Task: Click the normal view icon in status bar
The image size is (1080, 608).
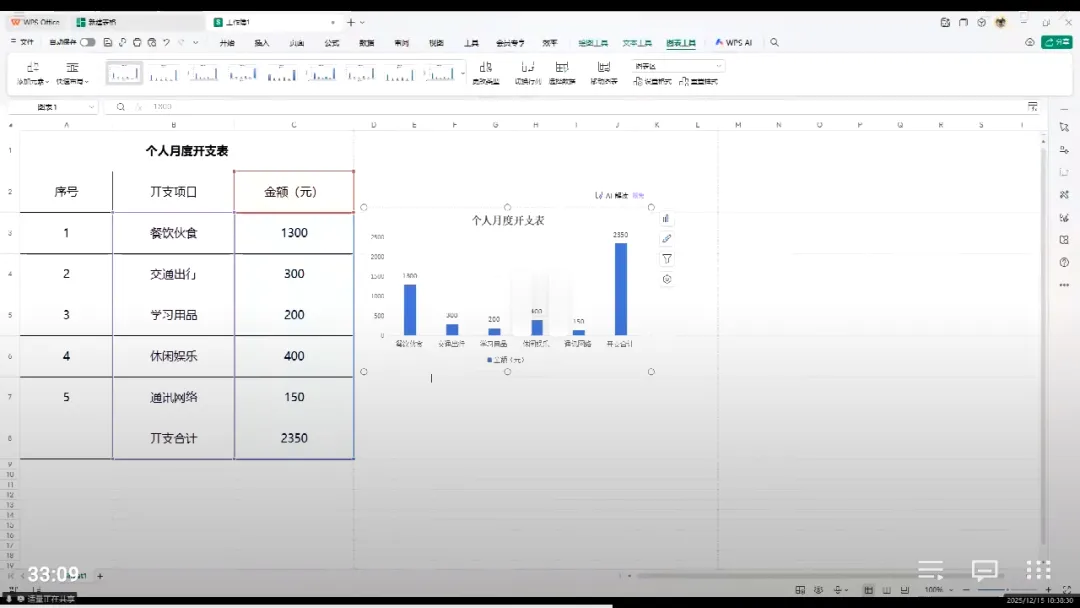Action: pyautogui.click(x=869, y=590)
